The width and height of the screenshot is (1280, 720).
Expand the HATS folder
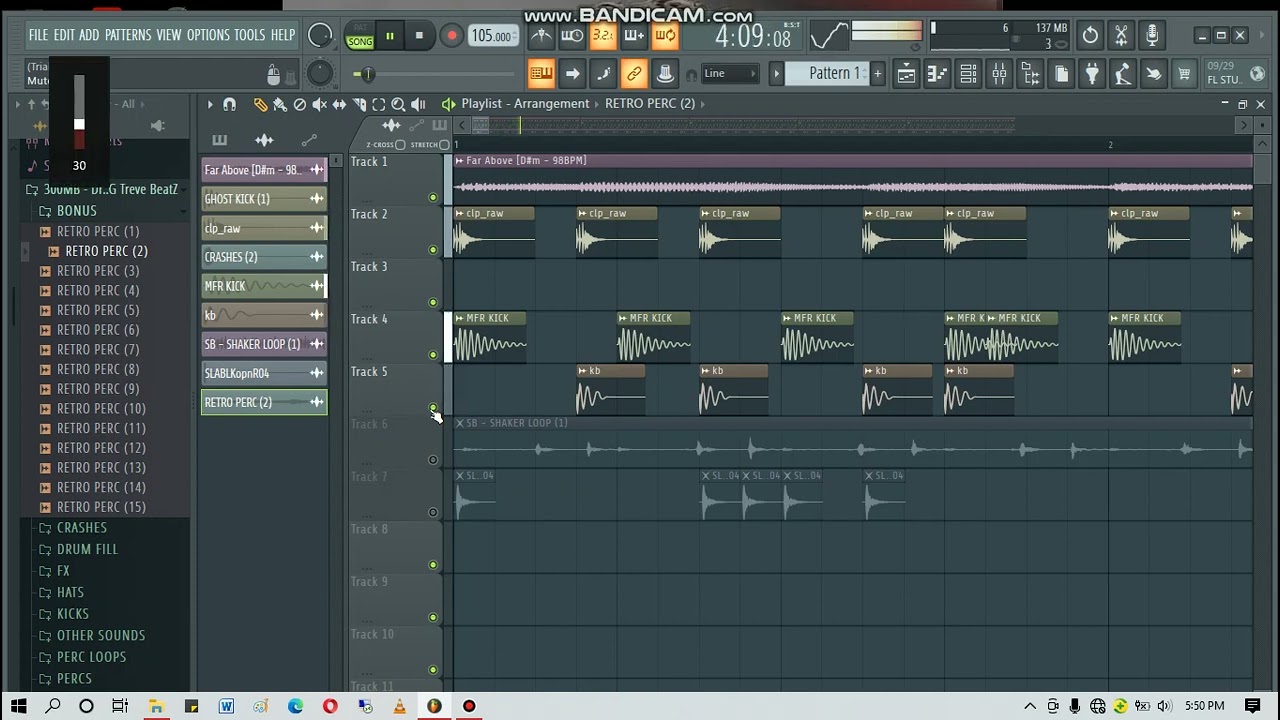[x=70, y=592]
